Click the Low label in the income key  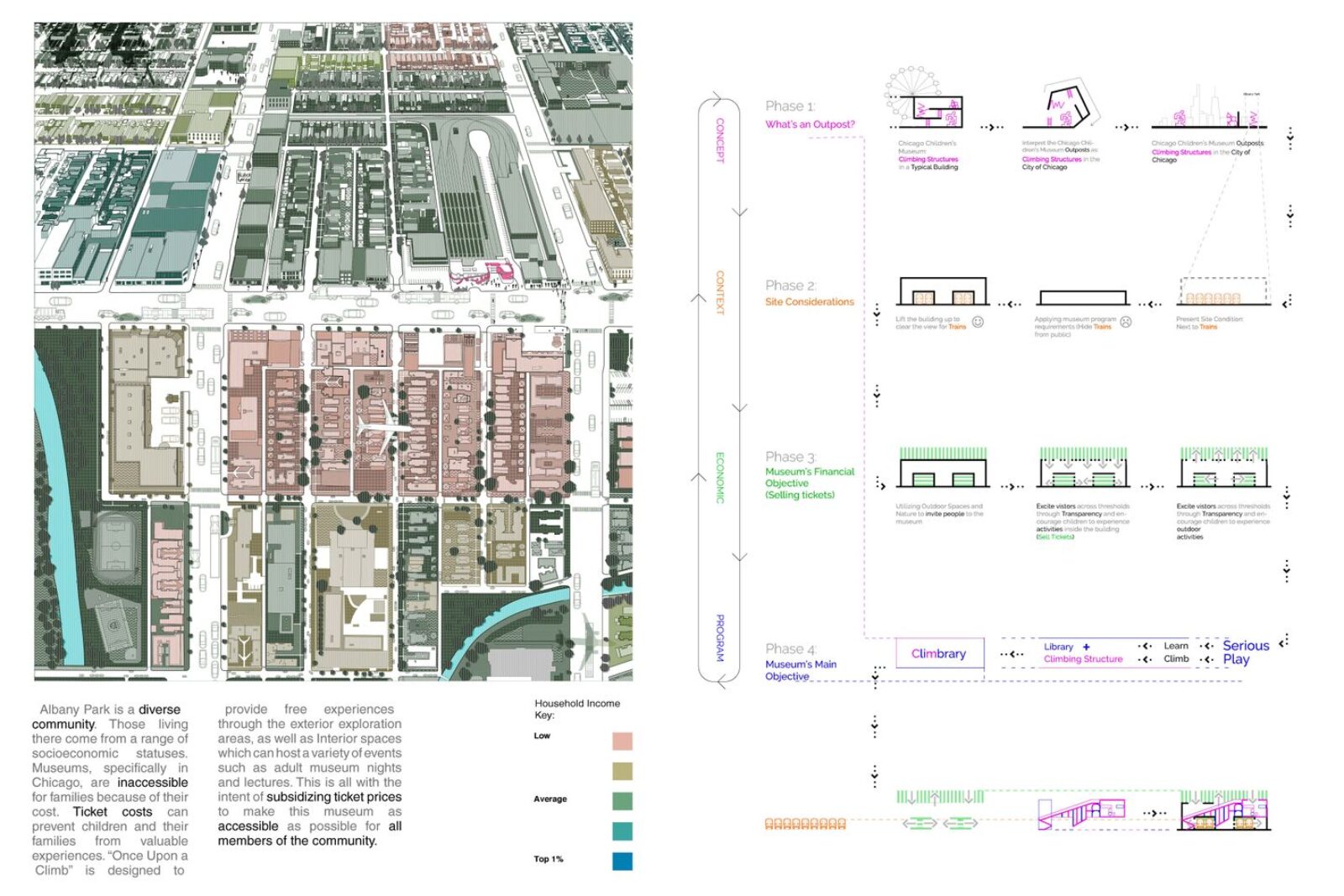coord(542,736)
